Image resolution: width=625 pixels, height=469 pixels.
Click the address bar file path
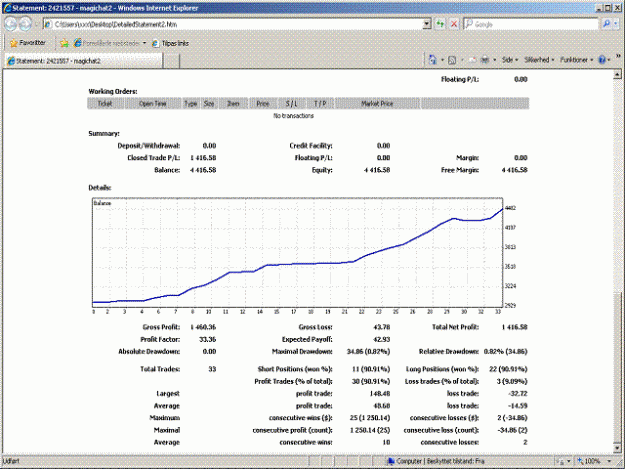(x=116, y=24)
